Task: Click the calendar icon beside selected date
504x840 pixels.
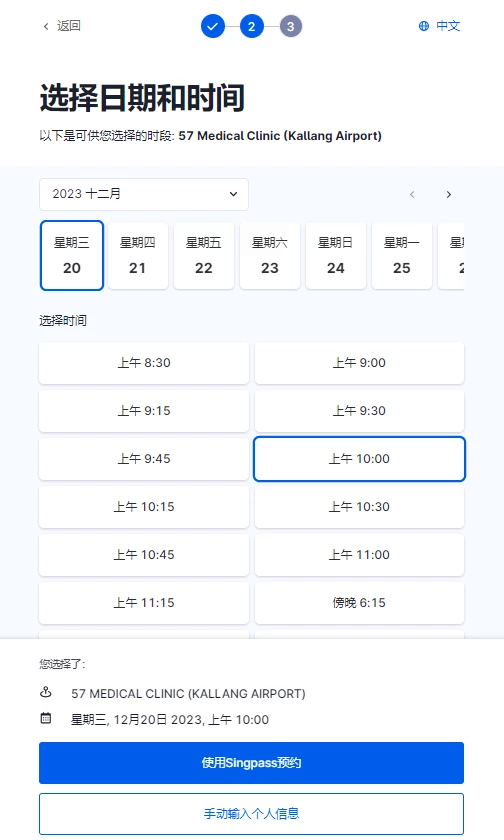Action: click(x=46, y=718)
